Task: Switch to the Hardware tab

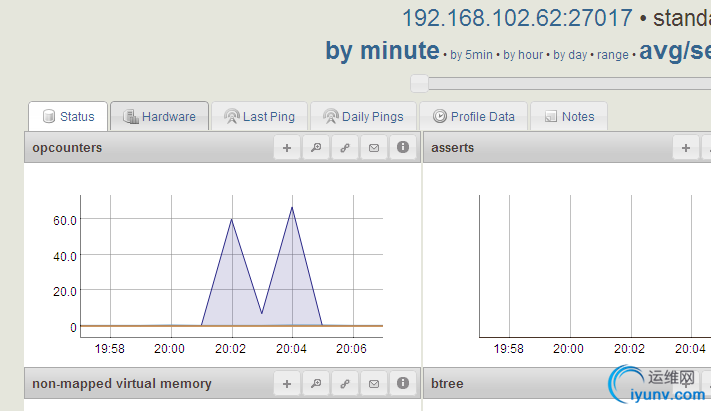Action: (160, 117)
